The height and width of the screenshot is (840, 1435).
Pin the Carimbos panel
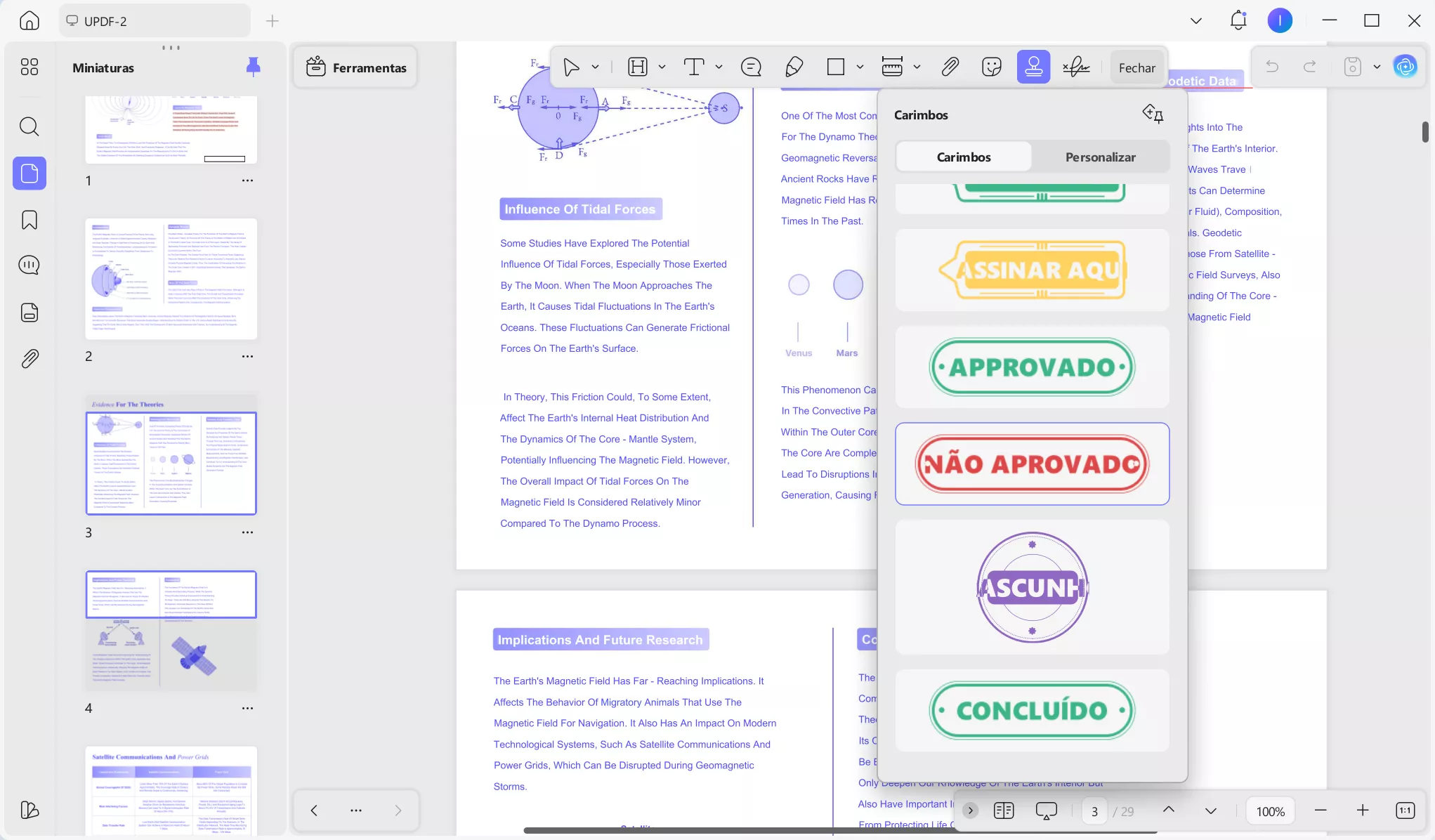click(1153, 113)
